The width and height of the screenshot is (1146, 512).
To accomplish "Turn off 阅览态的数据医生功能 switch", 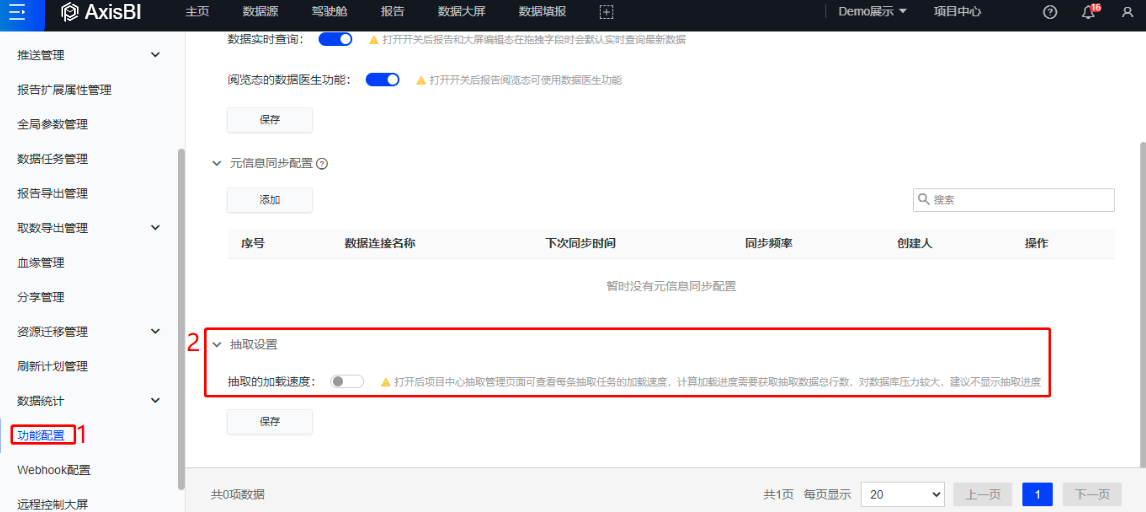I will pyautogui.click(x=382, y=80).
